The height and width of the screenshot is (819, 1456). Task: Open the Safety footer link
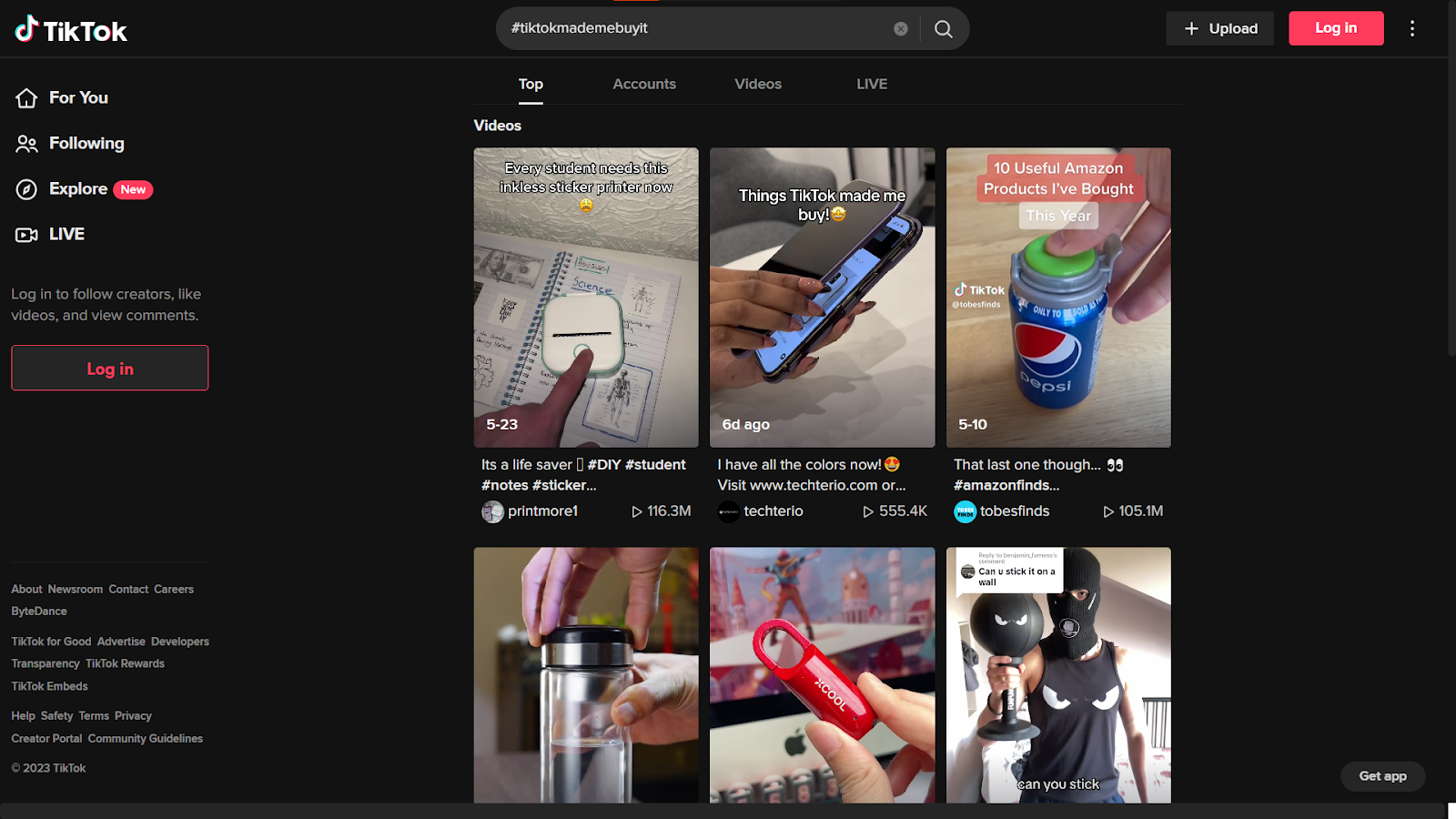coord(56,716)
